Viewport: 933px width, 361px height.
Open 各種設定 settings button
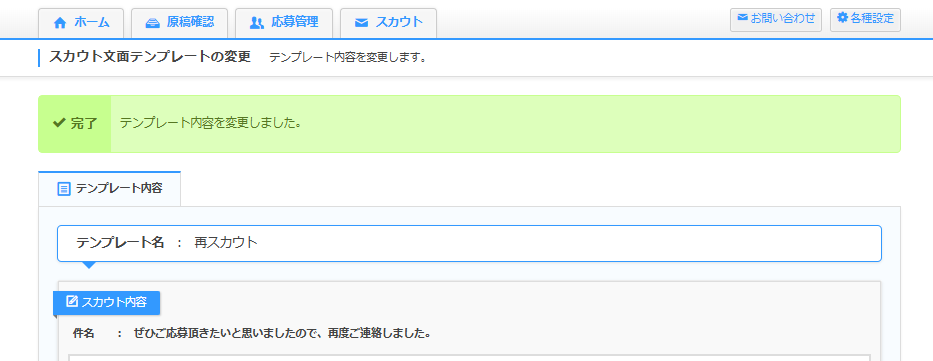[865, 19]
